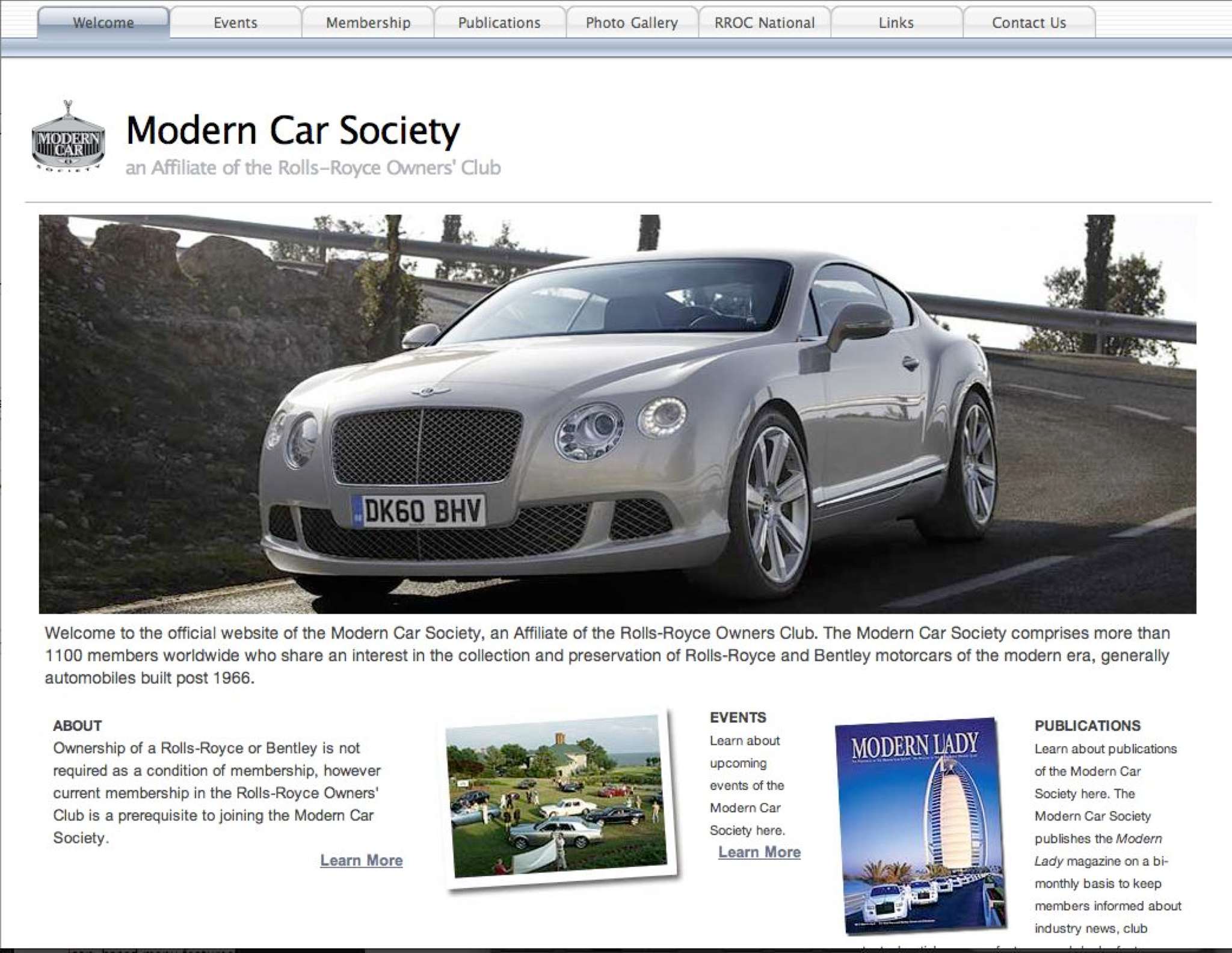Click the EVENTS section heading
Image resolution: width=1232 pixels, height=953 pixels.
tap(738, 717)
